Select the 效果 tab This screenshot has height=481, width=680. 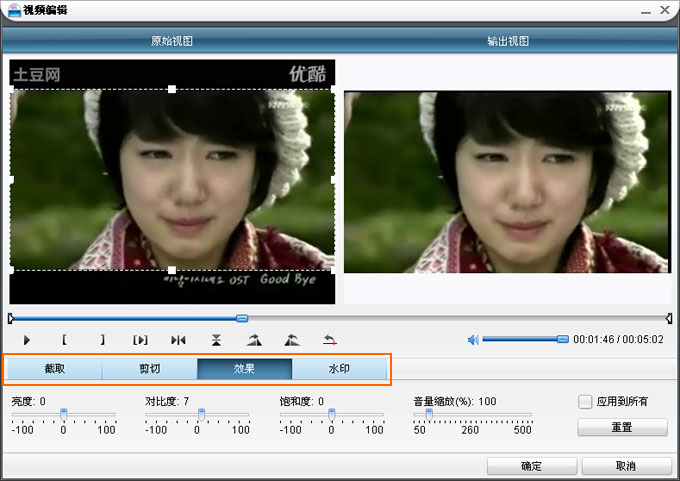pyautogui.click(x=244, y=369)
